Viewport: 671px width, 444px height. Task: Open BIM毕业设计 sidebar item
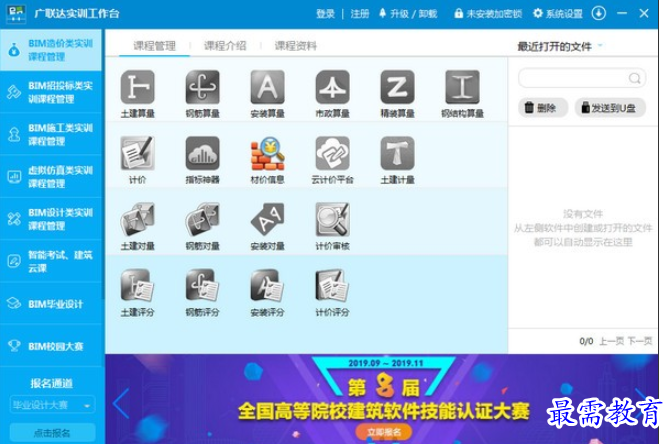(x=51, y=304)
